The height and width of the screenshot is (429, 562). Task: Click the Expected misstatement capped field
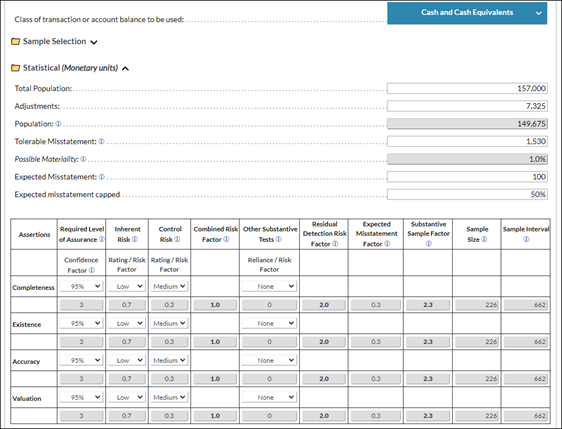467,194
